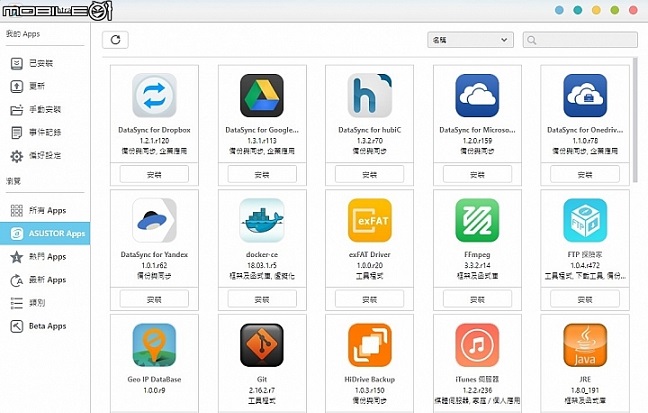Open the sort-by name dropdown
Viewport: 648px width, 413px height.
pos(470,40)
